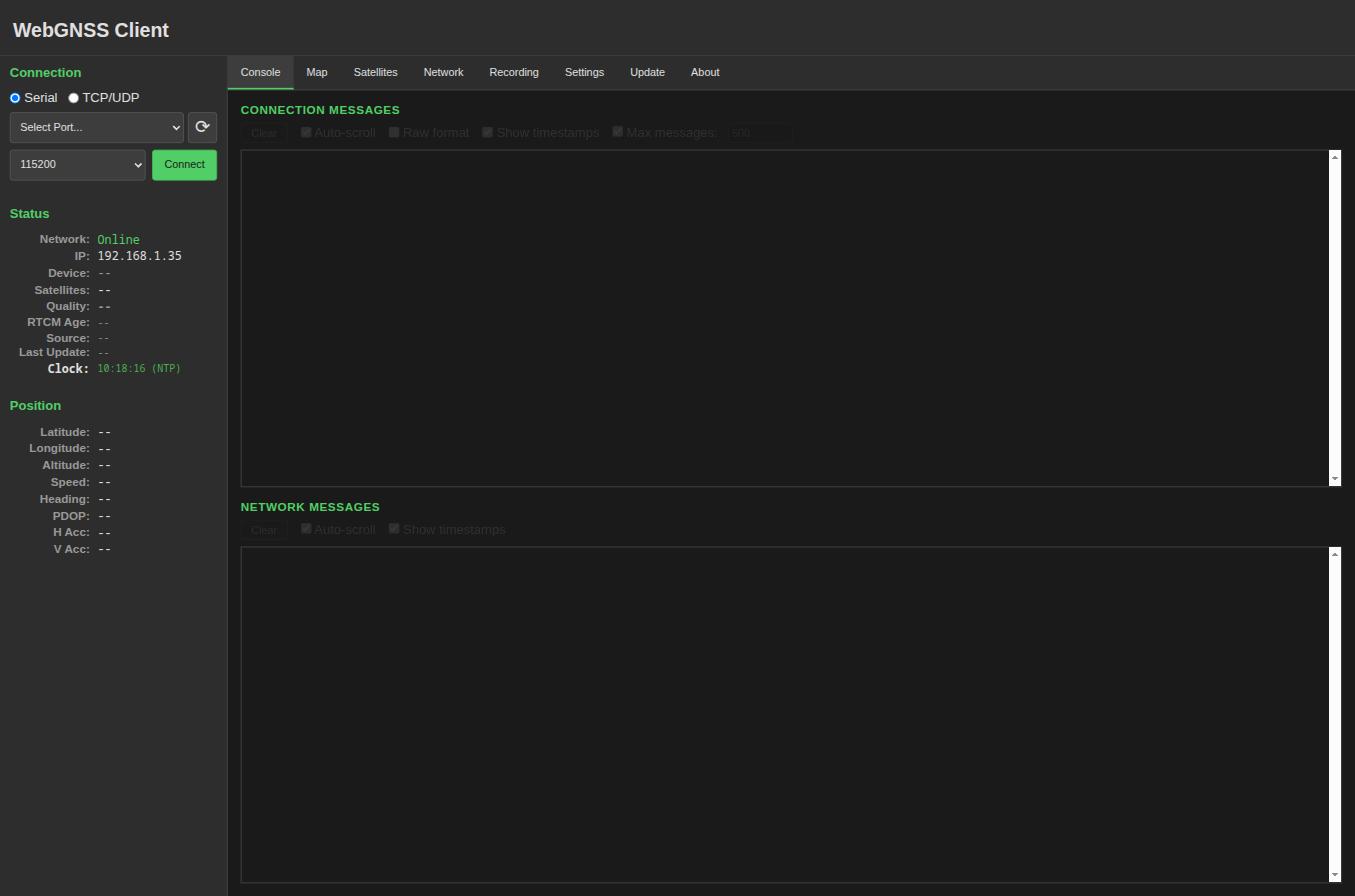Select the Serial connection radio button

pyautogui.click(x=15, y=98)
